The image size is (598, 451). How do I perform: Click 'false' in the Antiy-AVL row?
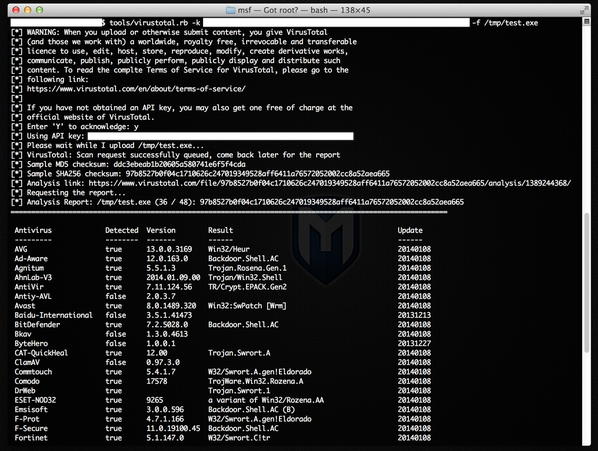(116, 296)
